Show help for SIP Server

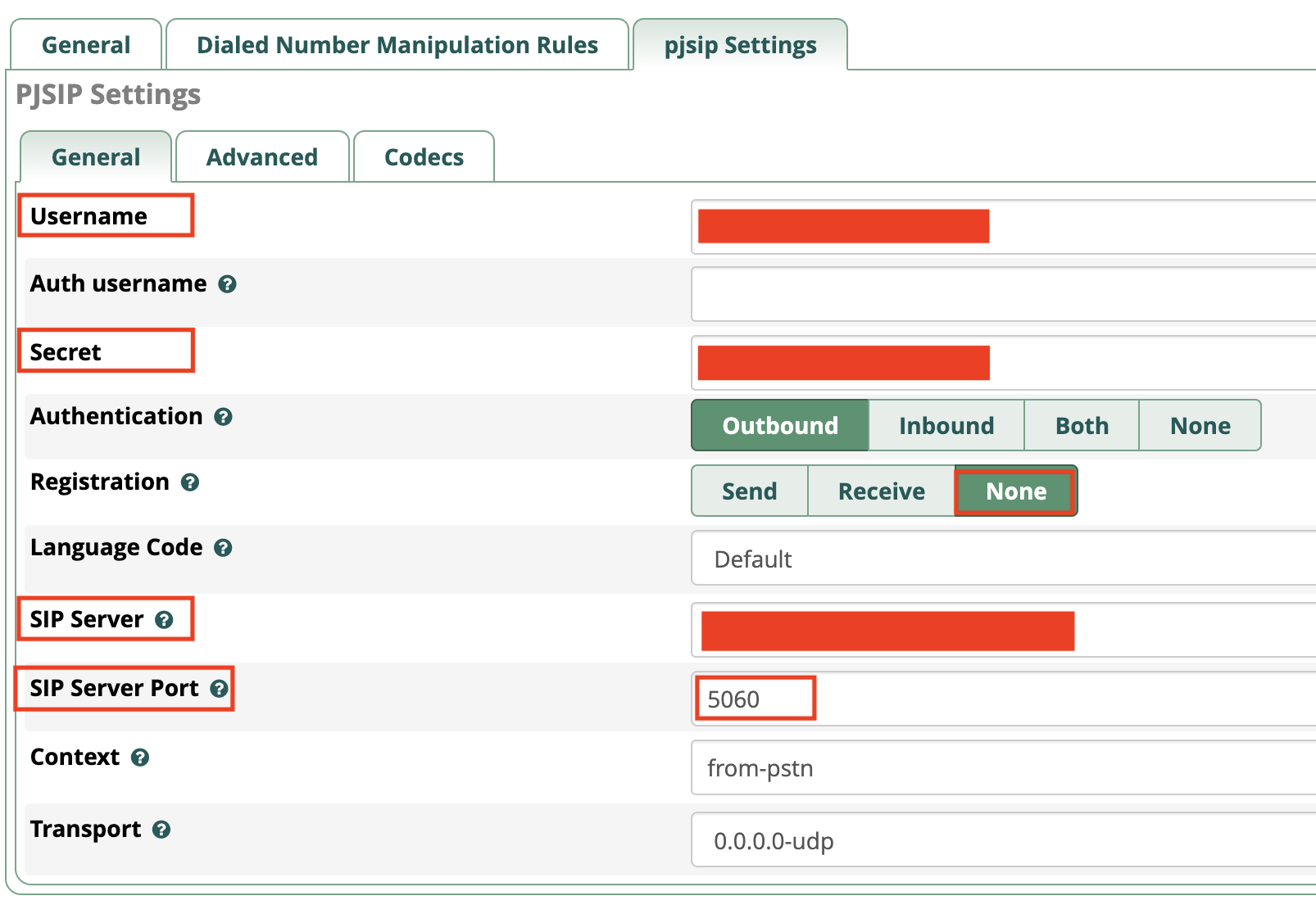click(x=164, y=620)
